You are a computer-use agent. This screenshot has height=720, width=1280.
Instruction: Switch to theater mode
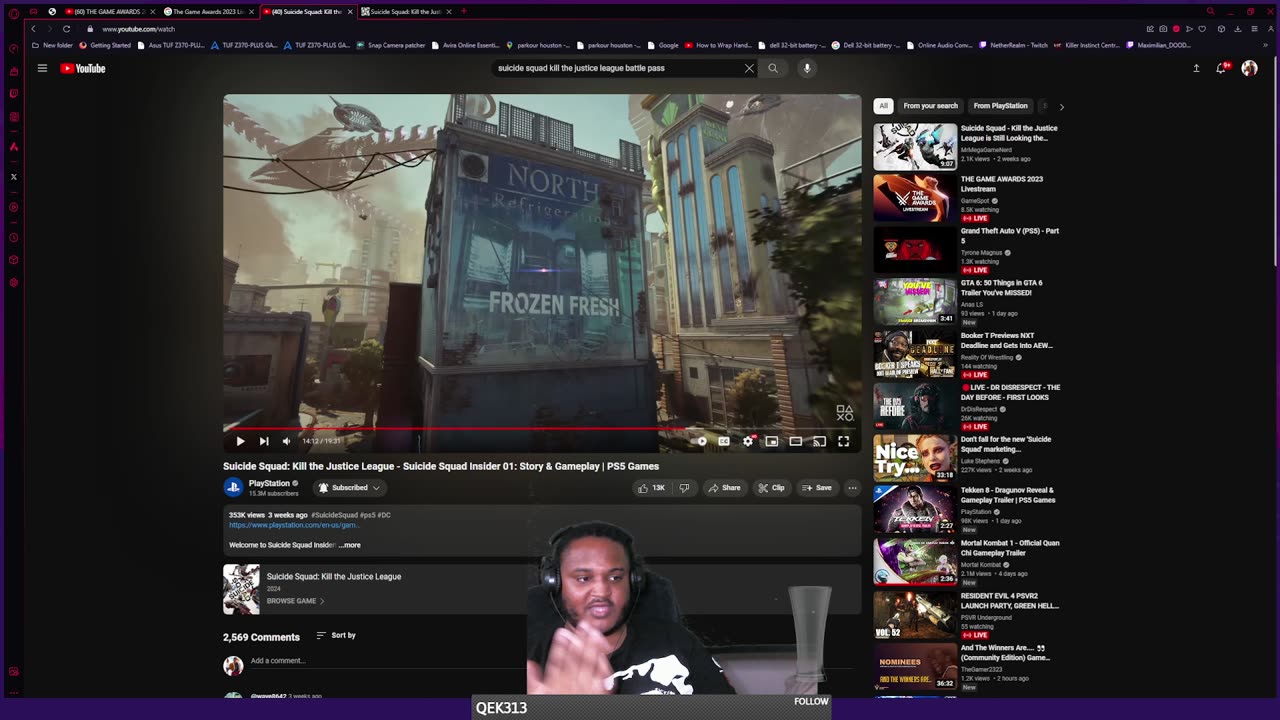[796, 441]
